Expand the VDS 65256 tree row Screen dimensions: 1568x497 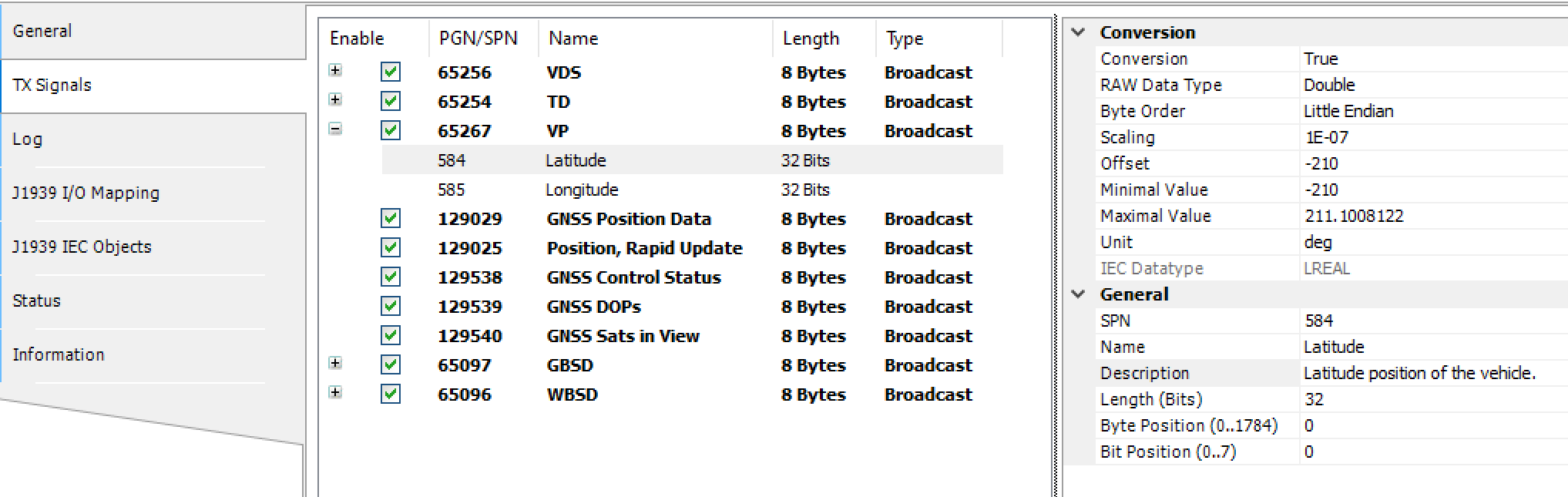point(335,71)
